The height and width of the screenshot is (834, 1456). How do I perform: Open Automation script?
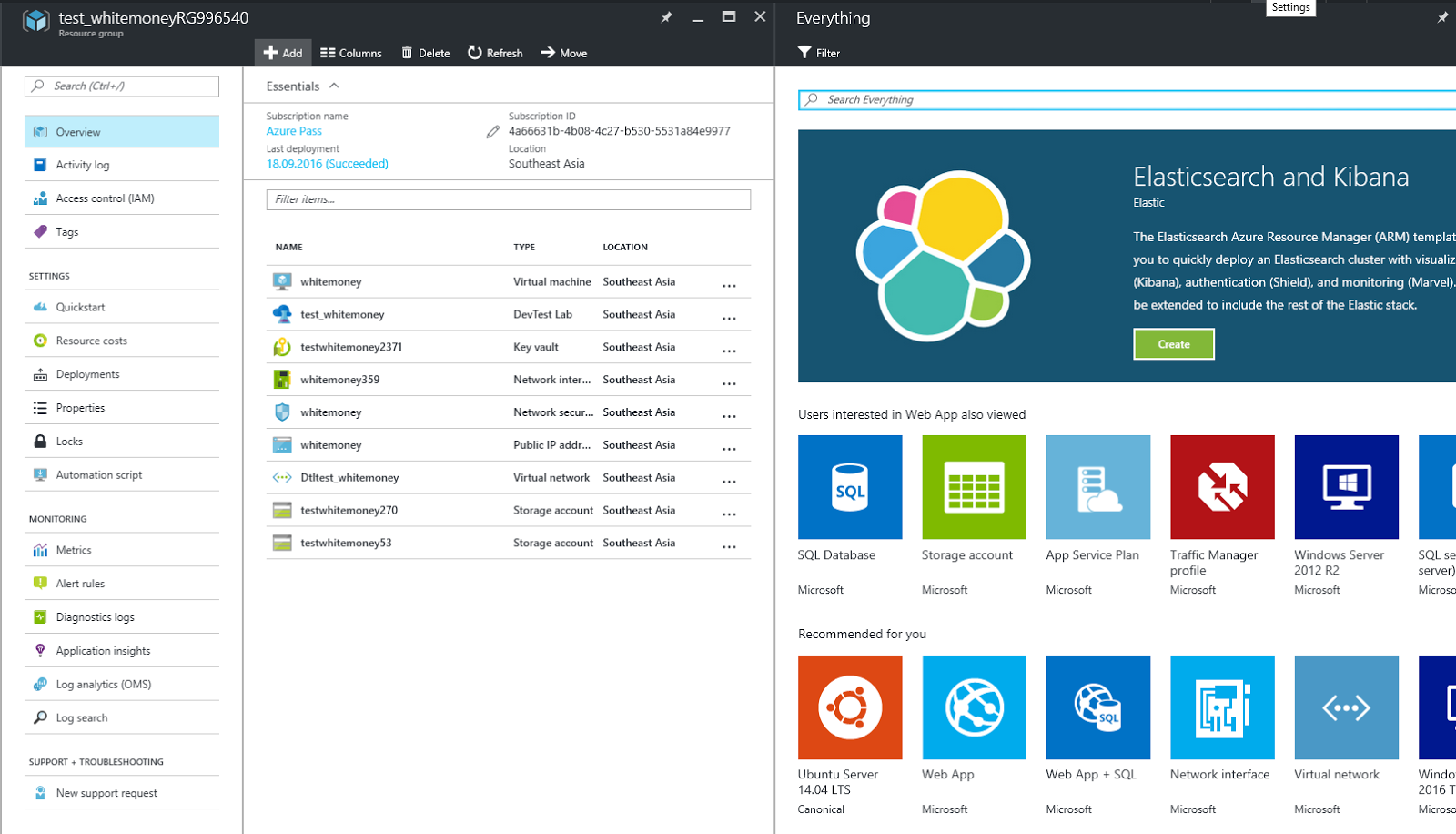coord(122,475)
